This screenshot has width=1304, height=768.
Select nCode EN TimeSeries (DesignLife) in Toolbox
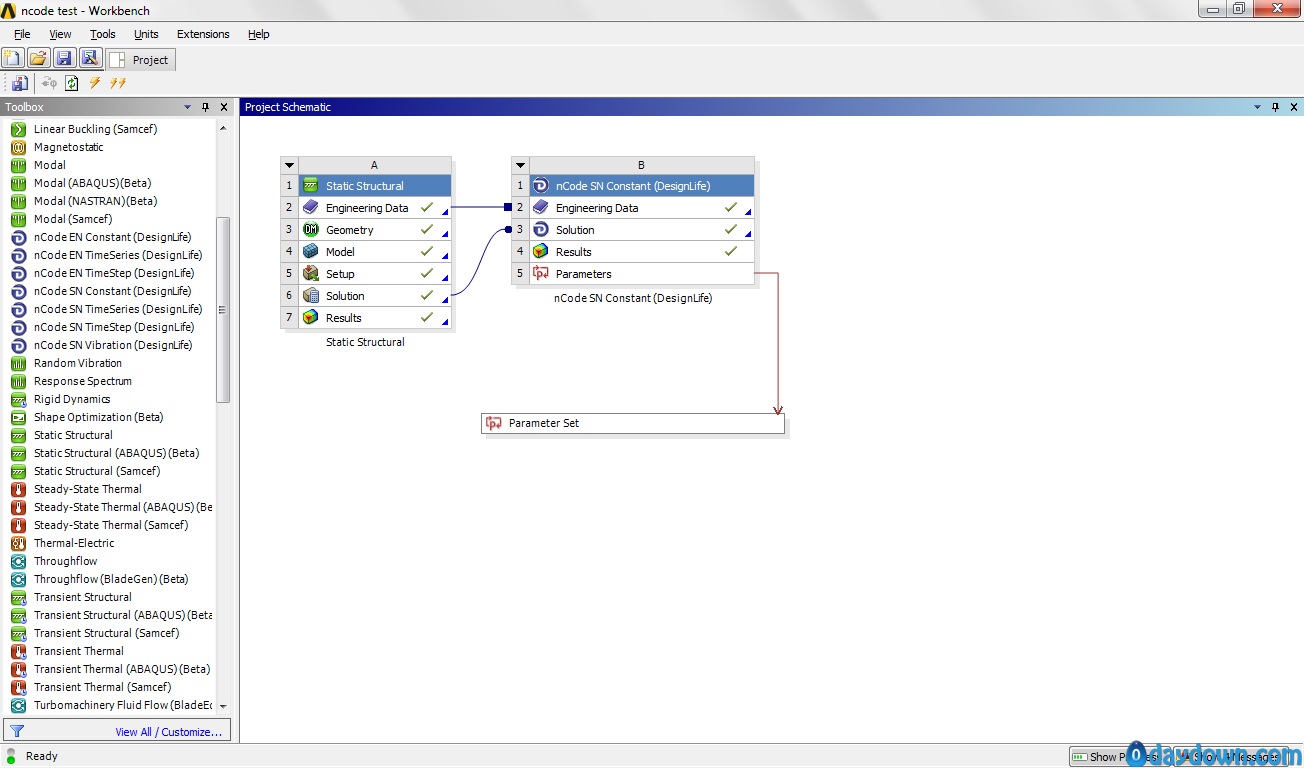click(x=118, y=255)
